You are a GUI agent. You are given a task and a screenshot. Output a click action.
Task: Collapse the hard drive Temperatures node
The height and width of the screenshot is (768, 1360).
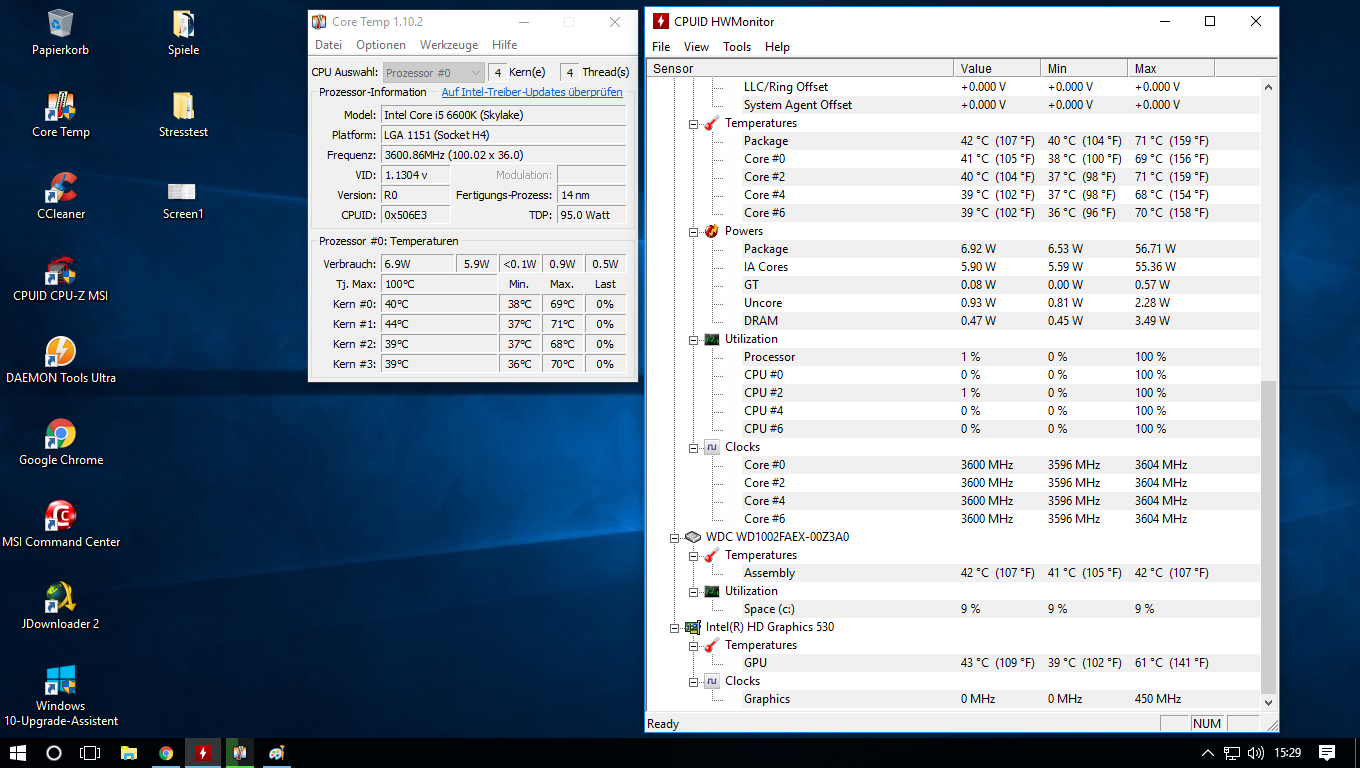tap(694, 555)
